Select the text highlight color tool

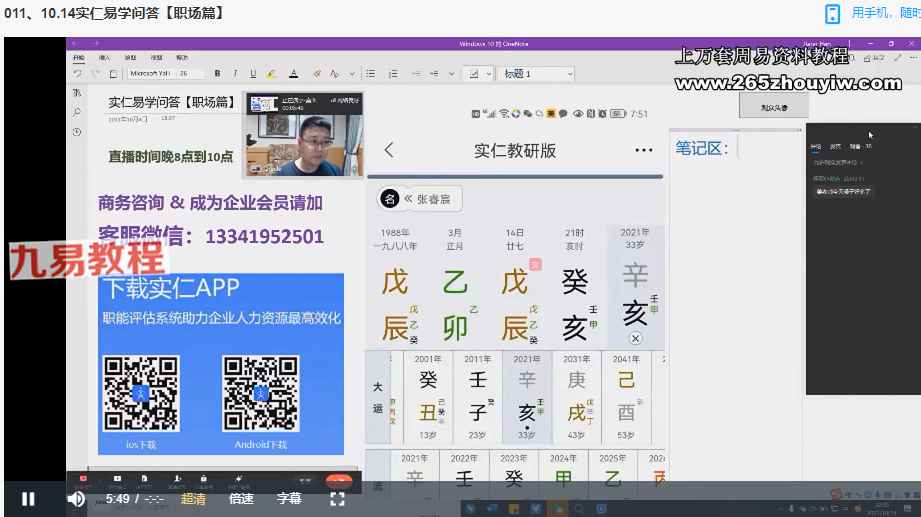[271, 73]
